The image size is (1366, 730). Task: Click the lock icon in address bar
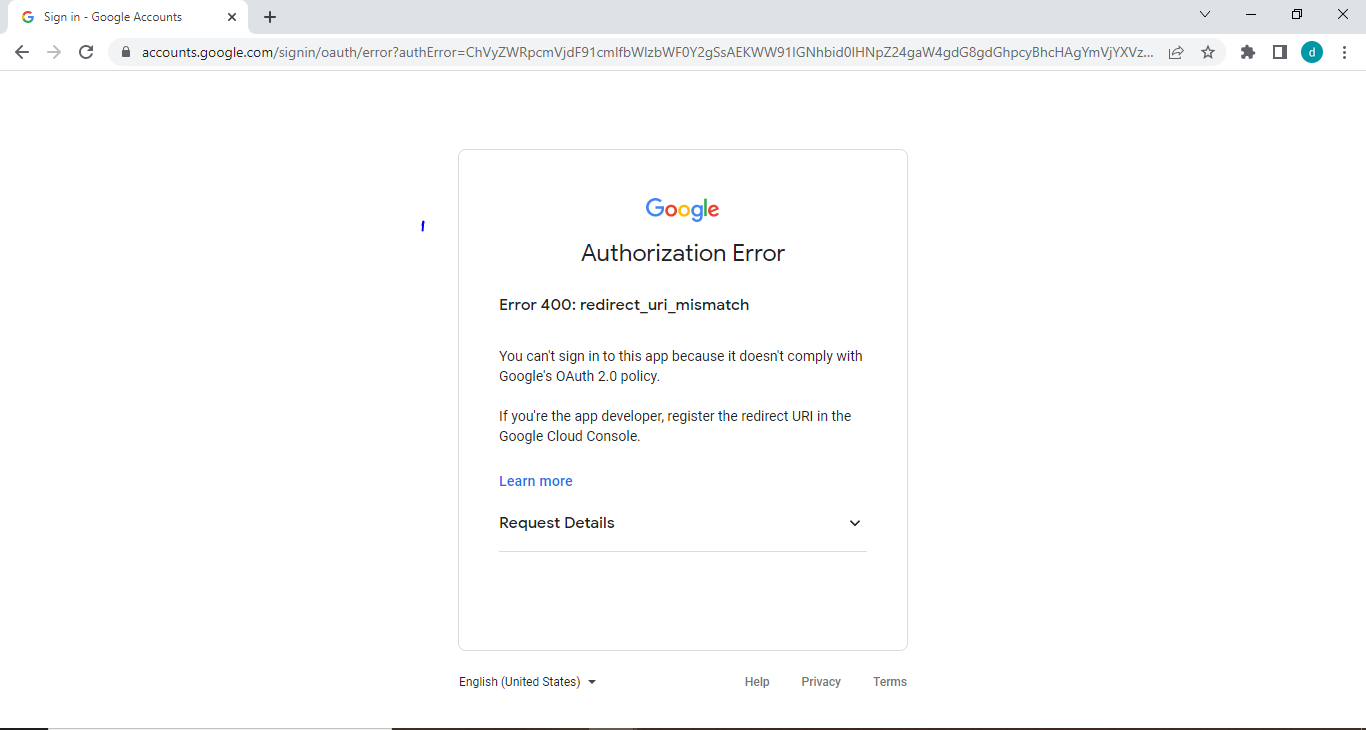[x=126, y=52]
